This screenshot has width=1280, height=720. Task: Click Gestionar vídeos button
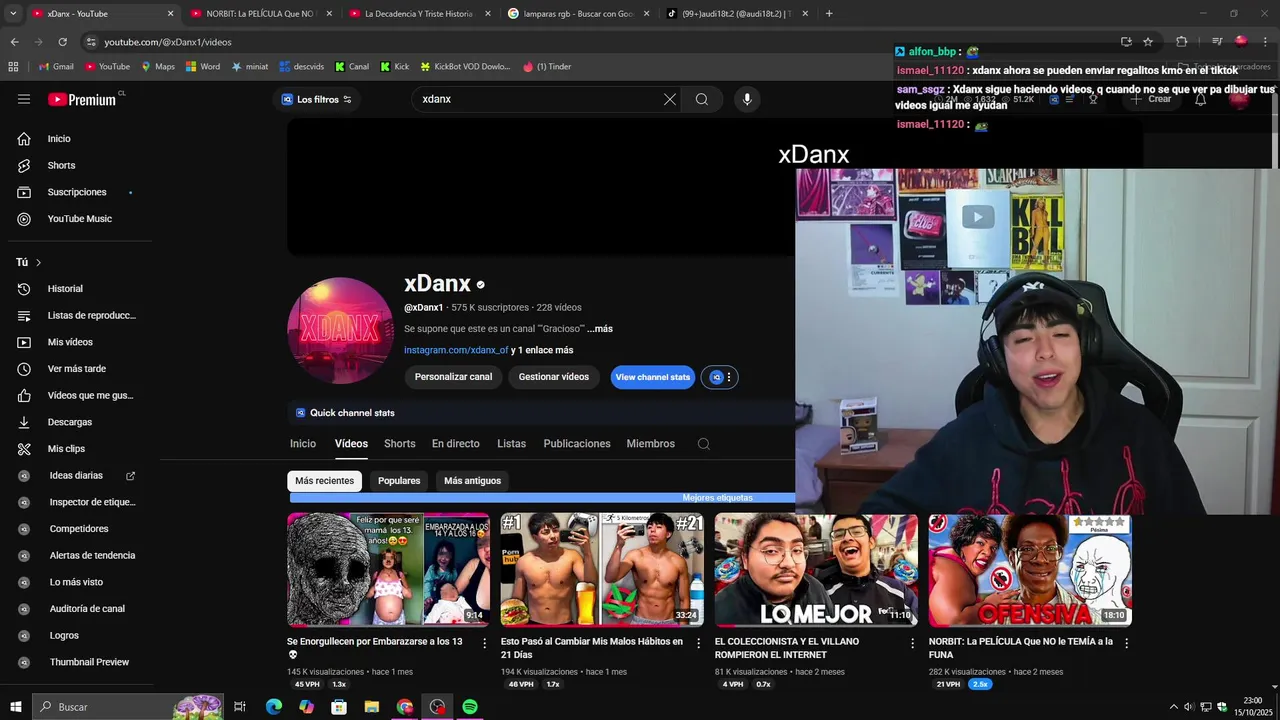tap(554, 377)
